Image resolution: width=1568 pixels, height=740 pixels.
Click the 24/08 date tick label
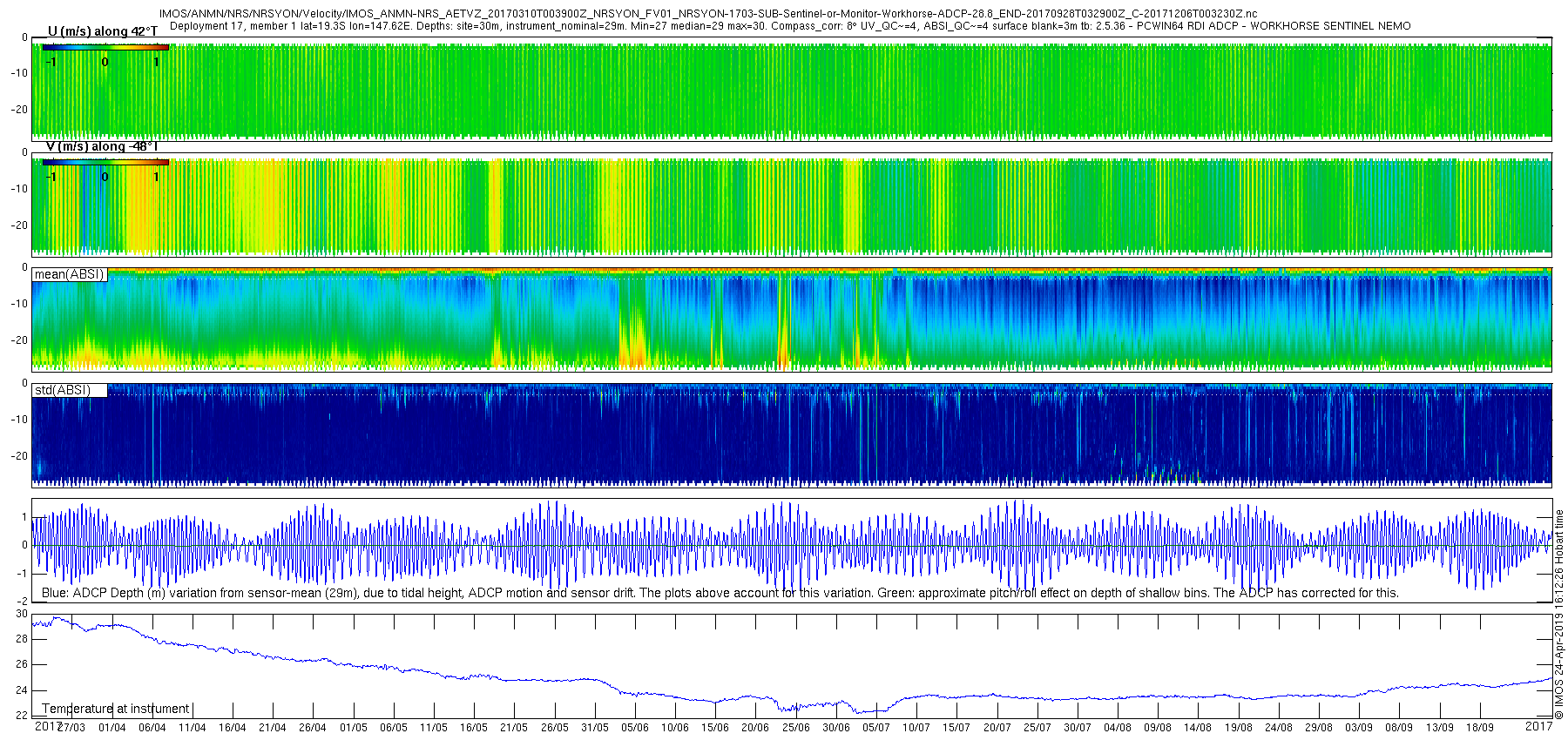point(1279,728)
